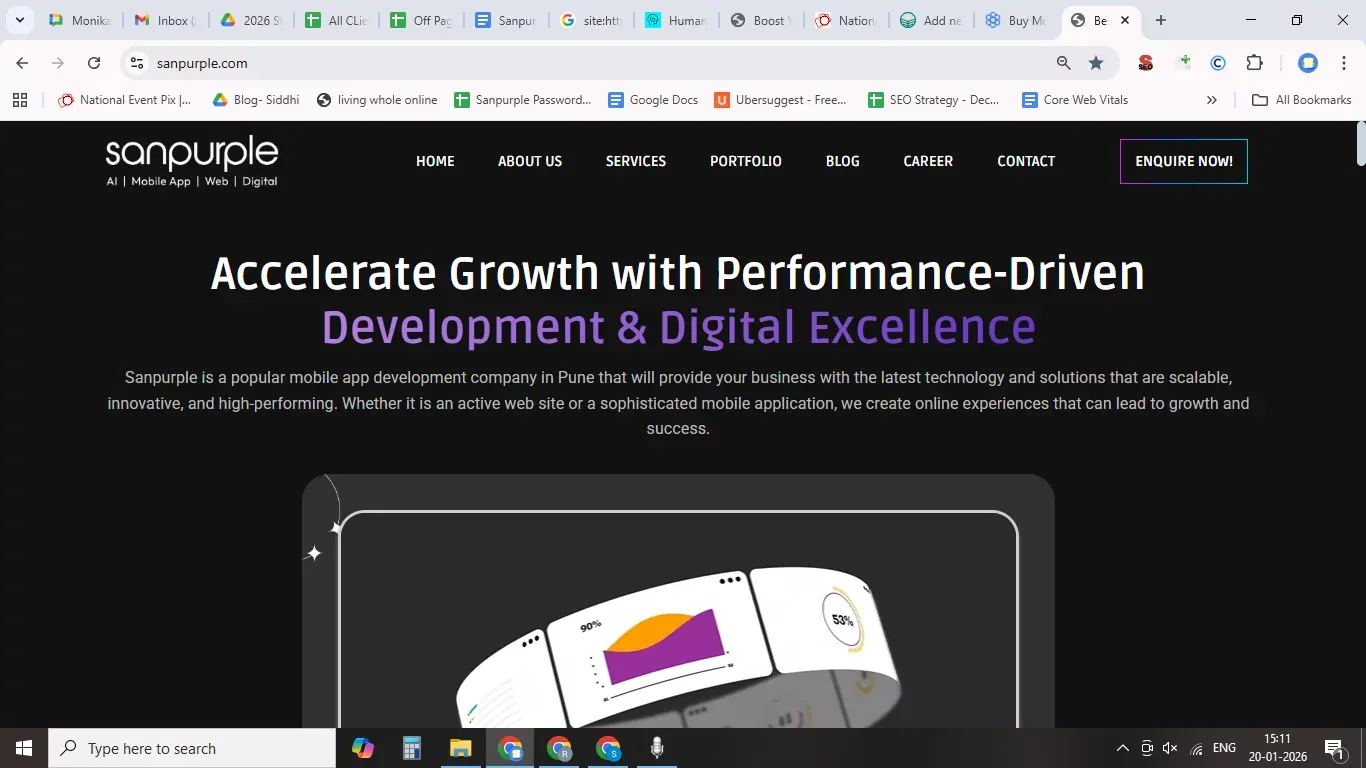Switch to the 2026 Drive tab
The image size is (1366, 768).
pyautogui.click(x=252, y=20)
